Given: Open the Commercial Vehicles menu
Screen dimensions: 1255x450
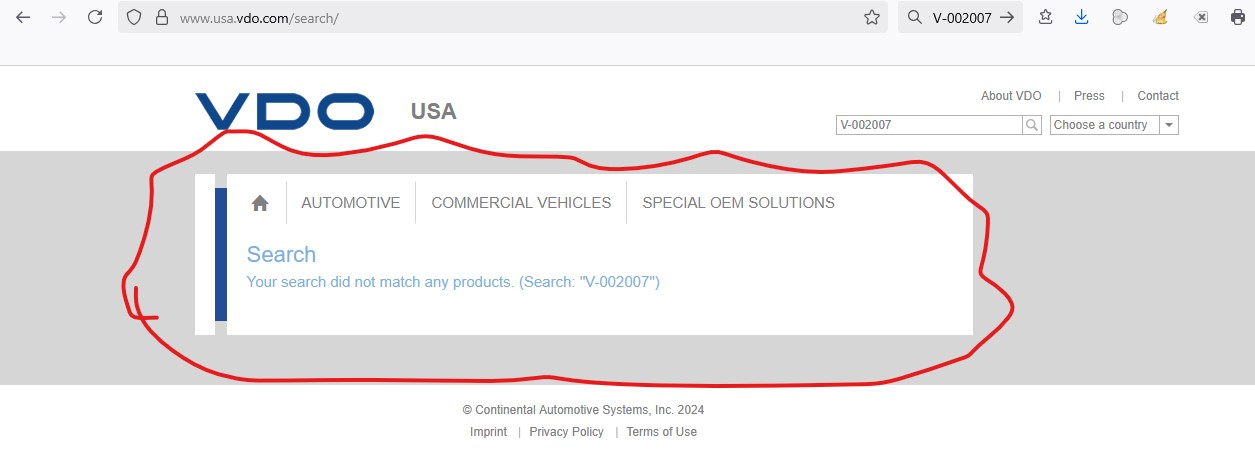Looking at the screenshot, I should [x=521, y=203].
